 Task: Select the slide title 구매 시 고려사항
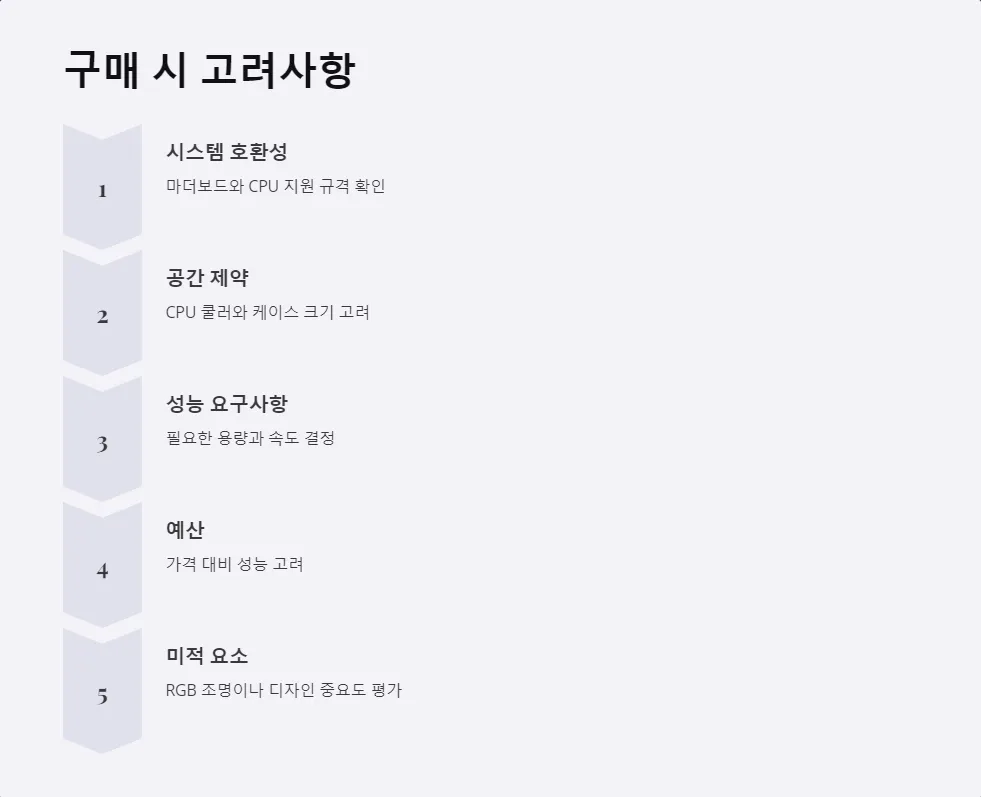[210, 70]
